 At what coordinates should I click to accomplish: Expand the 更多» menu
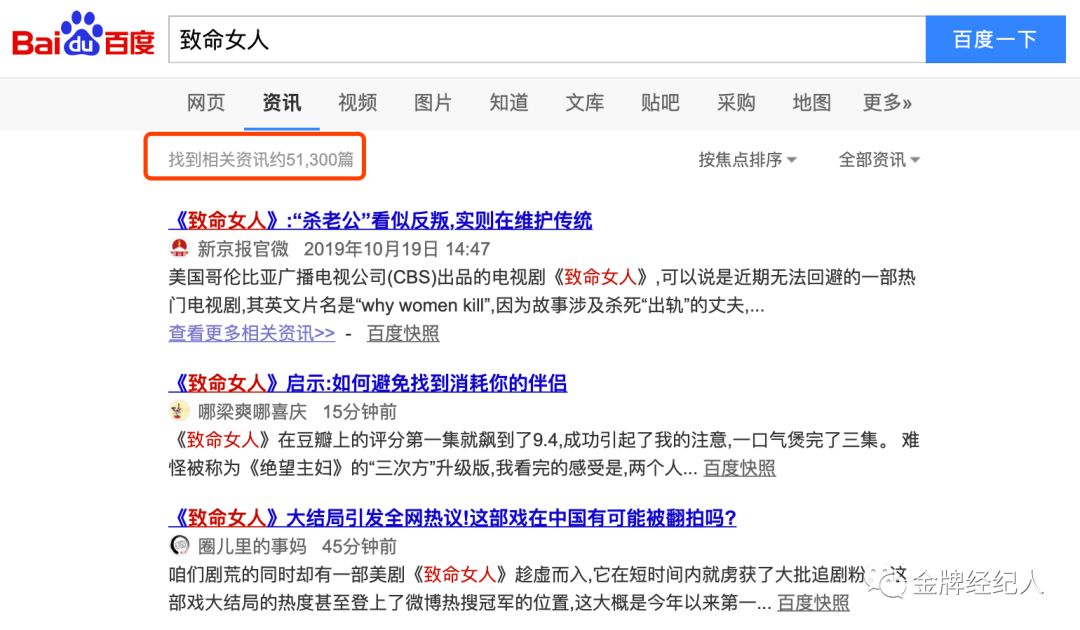[x=888, y=103]
